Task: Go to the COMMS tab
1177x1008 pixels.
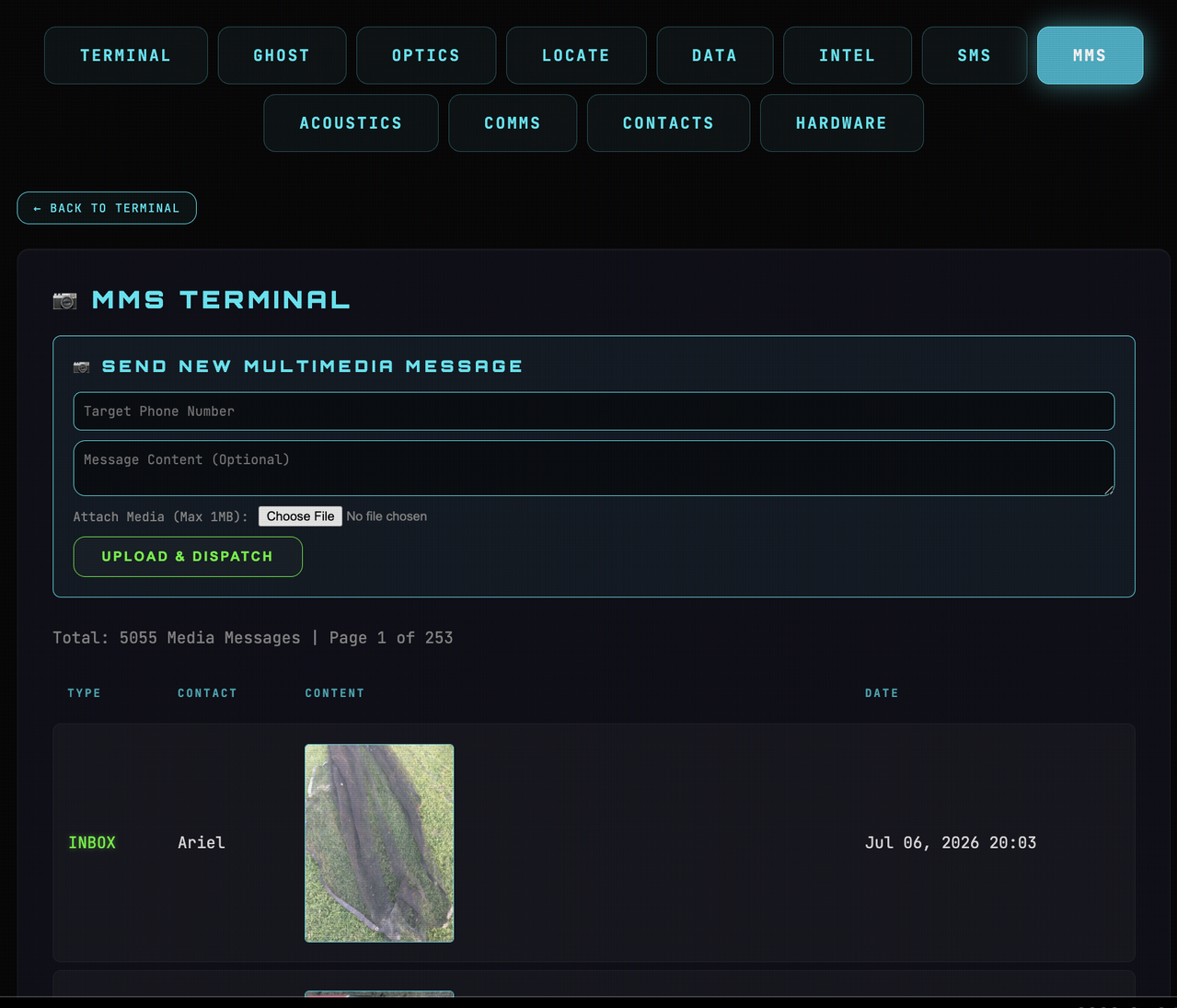Action: tap(513, 123)
